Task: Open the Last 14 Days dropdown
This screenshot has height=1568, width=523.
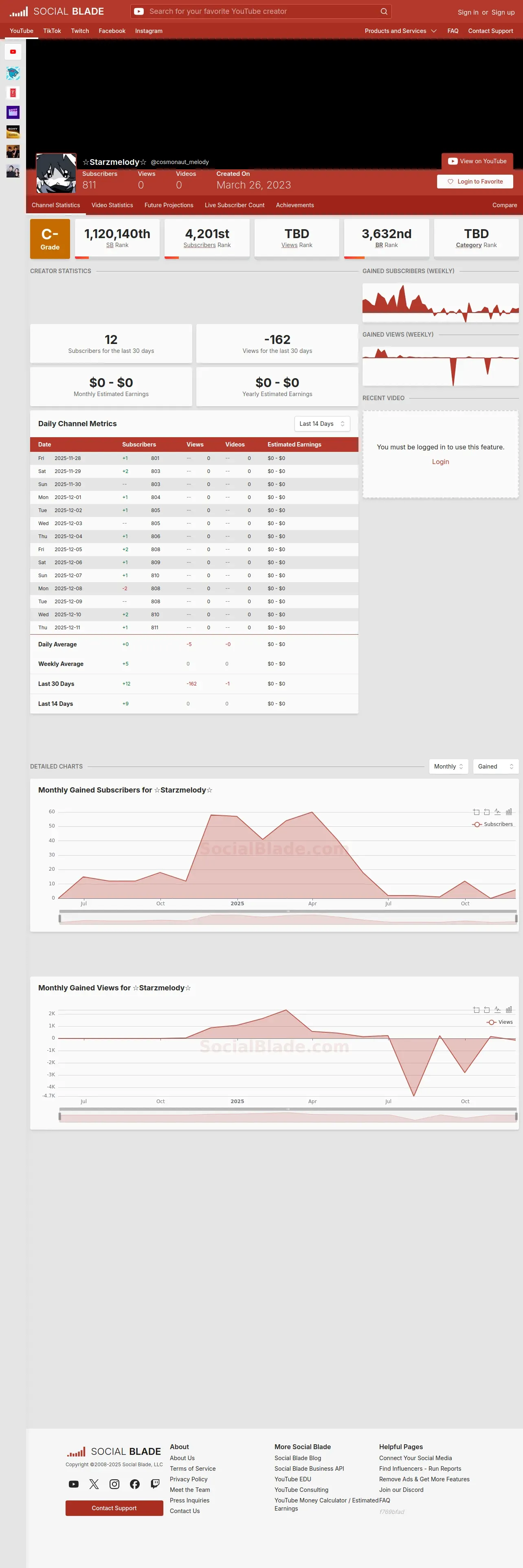Action: pos(322,424)
